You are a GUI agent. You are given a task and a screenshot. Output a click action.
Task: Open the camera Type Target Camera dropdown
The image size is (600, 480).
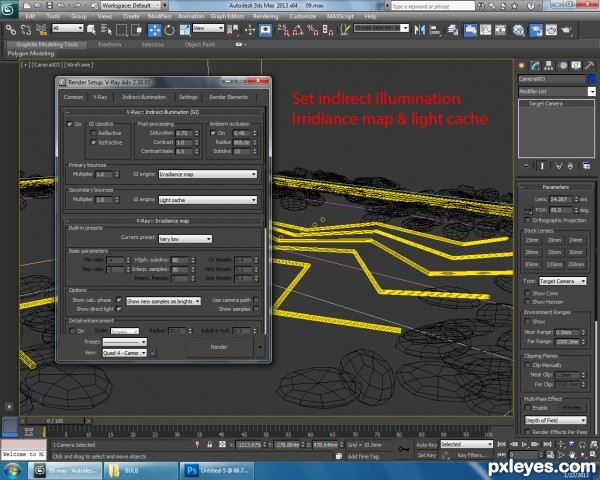click(562, 281)
